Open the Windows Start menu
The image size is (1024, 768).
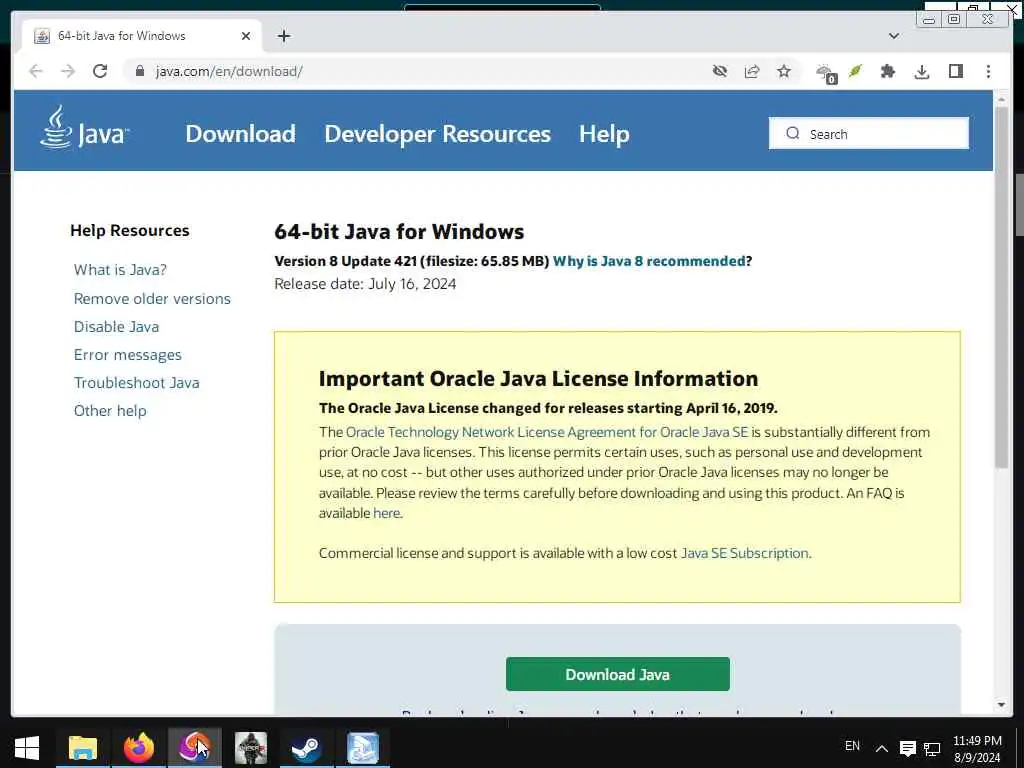point(27,748)
